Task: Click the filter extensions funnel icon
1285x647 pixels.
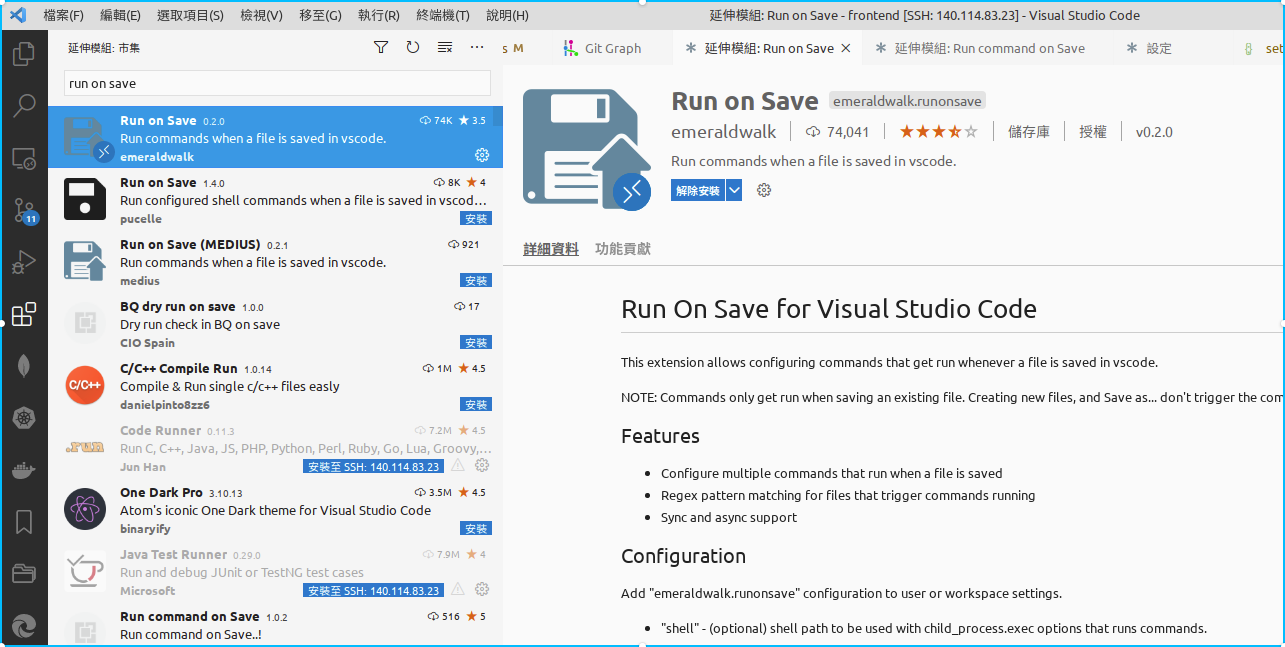Action: click(x=381, y=48)
